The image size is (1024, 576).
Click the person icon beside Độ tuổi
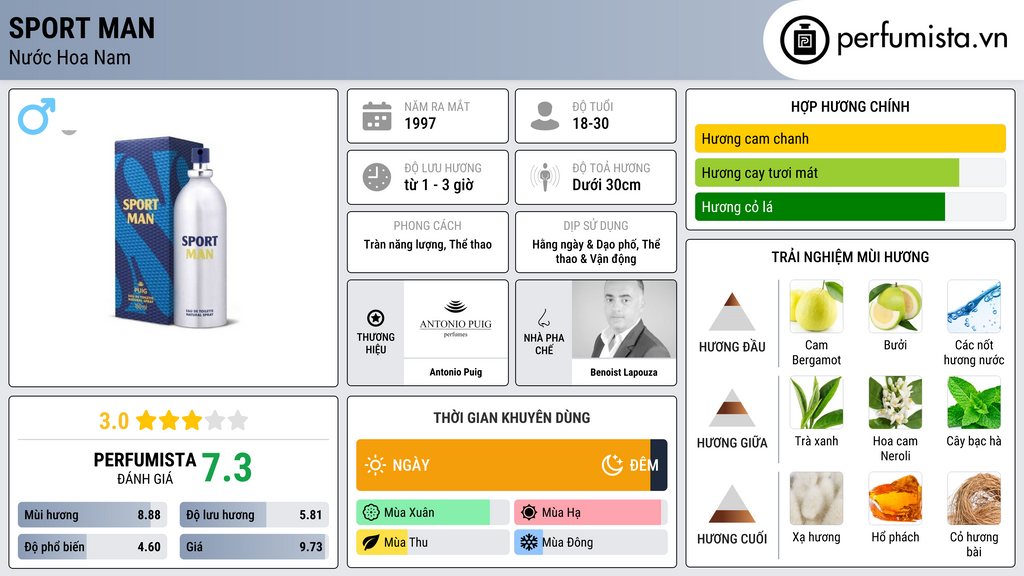[x=545, y=116]
